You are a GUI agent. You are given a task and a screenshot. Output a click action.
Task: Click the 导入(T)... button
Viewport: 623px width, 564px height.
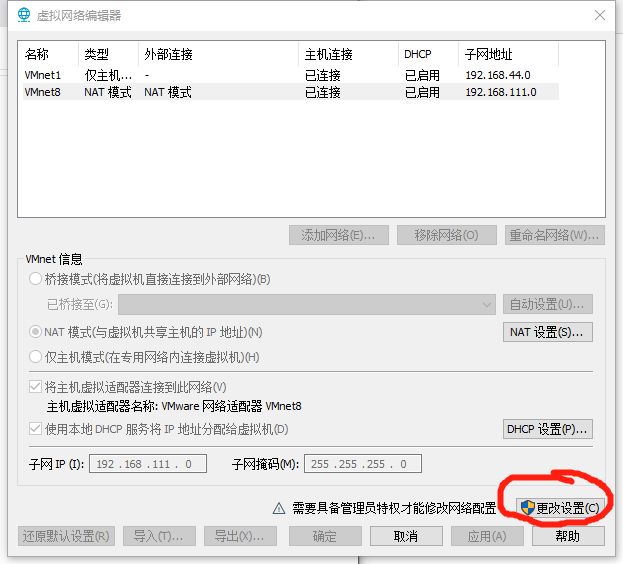[159, 536]
